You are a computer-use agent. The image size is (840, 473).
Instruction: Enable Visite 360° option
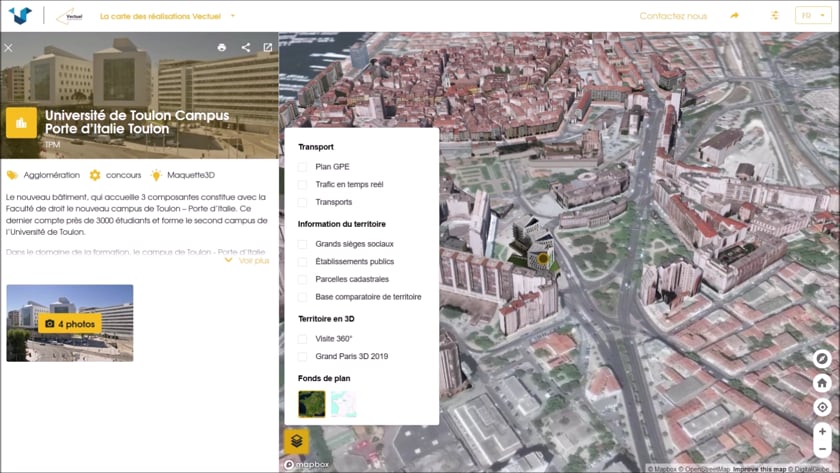click(x=302, y=339)
